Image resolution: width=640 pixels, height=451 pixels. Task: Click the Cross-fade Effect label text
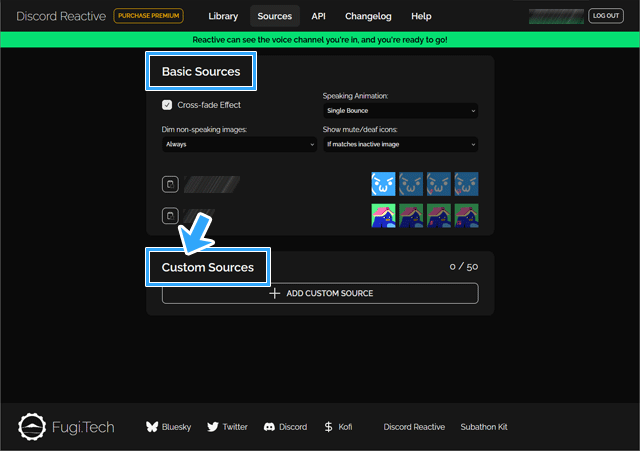tap(209, 105)
